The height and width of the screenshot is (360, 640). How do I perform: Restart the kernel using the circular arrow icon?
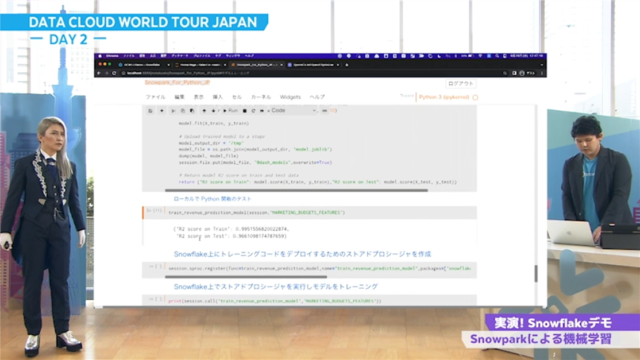click(253, 111)
